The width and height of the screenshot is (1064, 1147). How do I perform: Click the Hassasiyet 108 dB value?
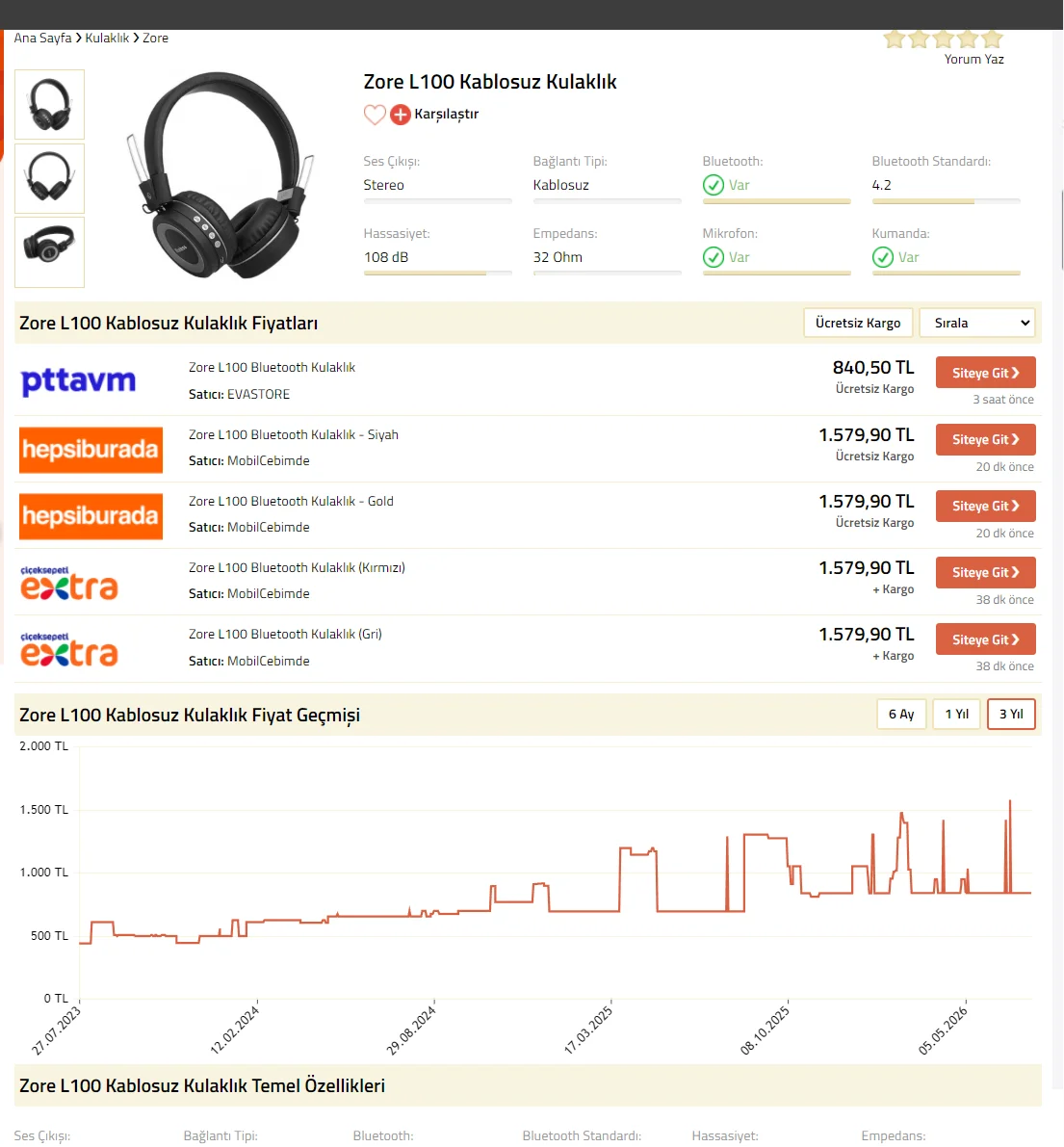(386, 257)
